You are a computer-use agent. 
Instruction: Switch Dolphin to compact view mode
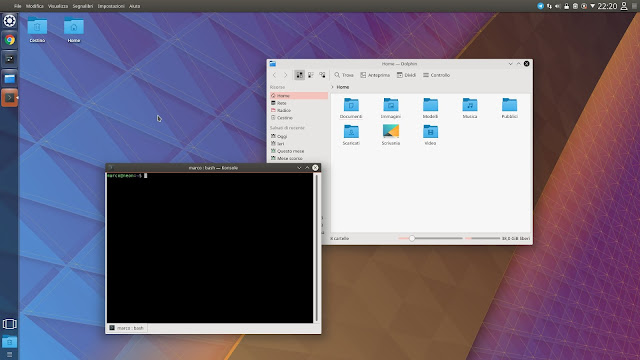(x=311, y=75)
